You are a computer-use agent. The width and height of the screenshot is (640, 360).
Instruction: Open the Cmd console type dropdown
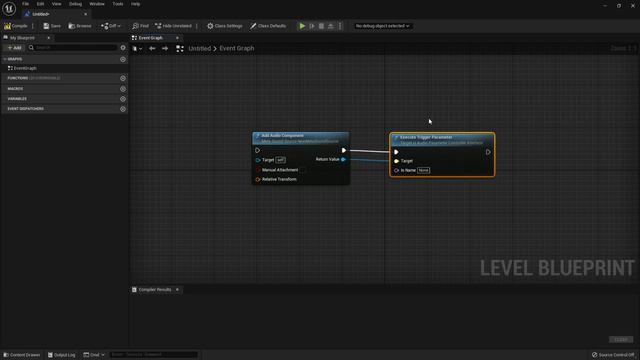pyautogui.click(x=94, y=355)
